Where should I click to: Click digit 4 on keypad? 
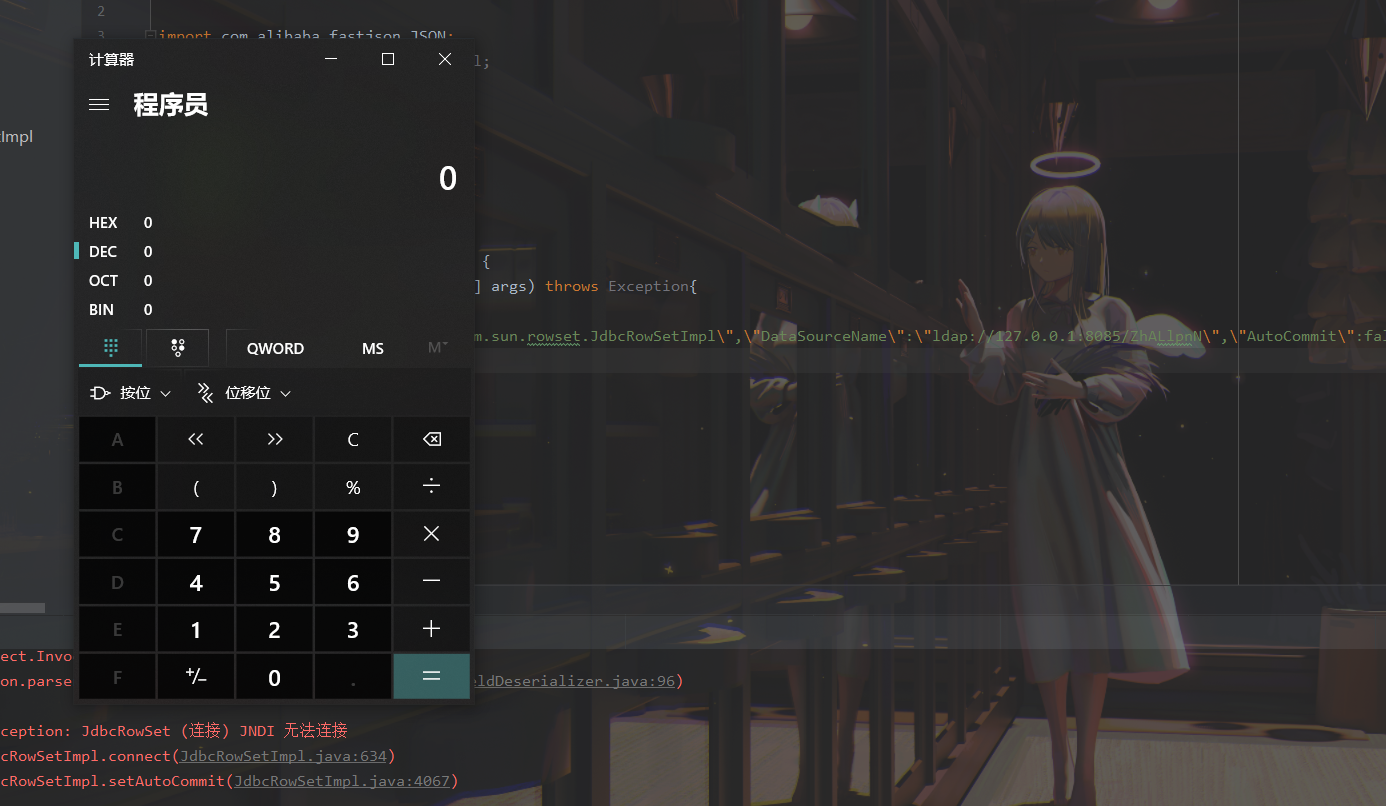196,582
